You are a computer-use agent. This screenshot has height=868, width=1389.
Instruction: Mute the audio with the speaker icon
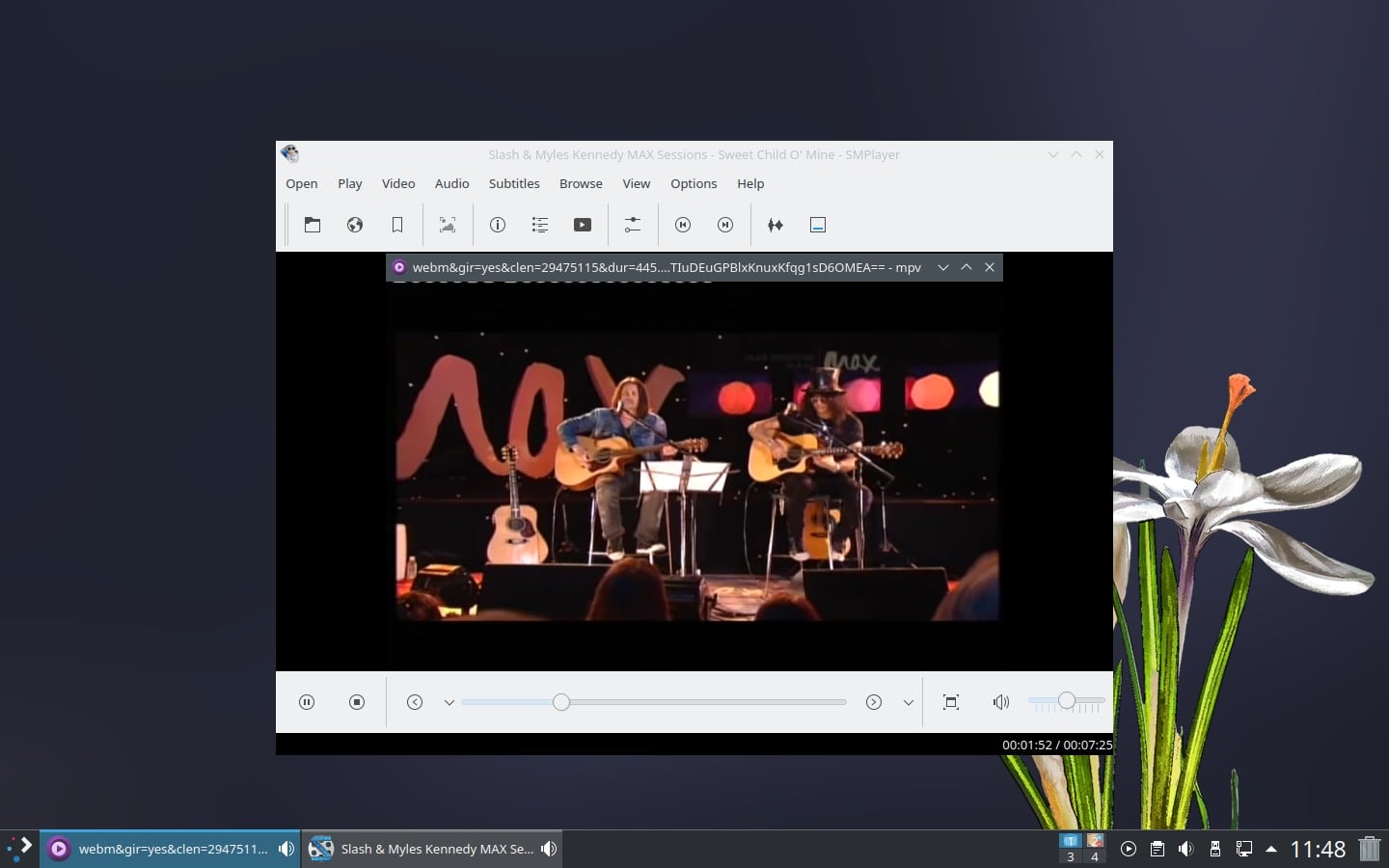click(1001, 702)
